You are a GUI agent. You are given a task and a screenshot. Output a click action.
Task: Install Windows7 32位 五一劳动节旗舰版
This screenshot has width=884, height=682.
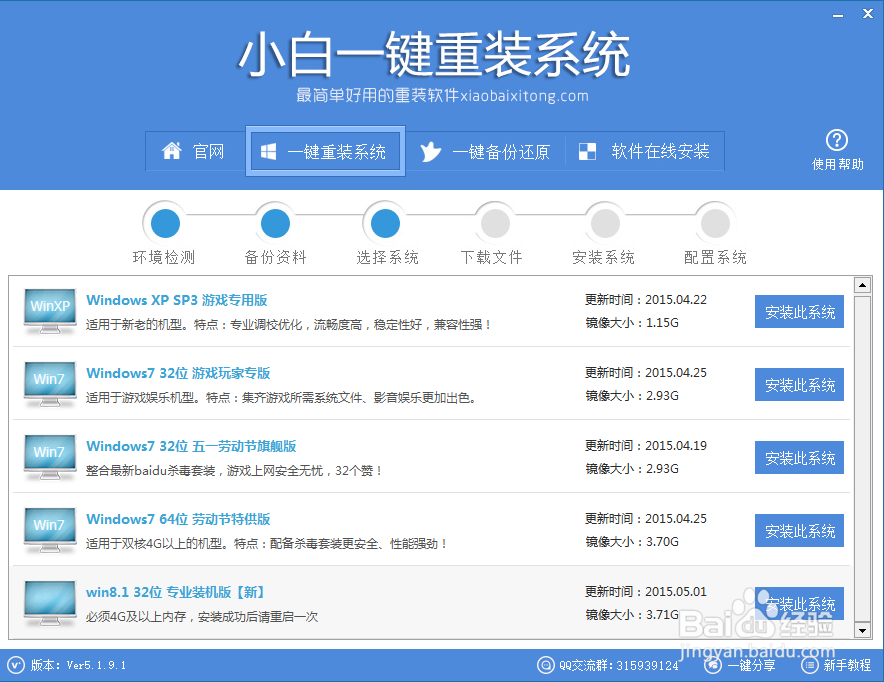pyautogui.click(x=799, y=457)
